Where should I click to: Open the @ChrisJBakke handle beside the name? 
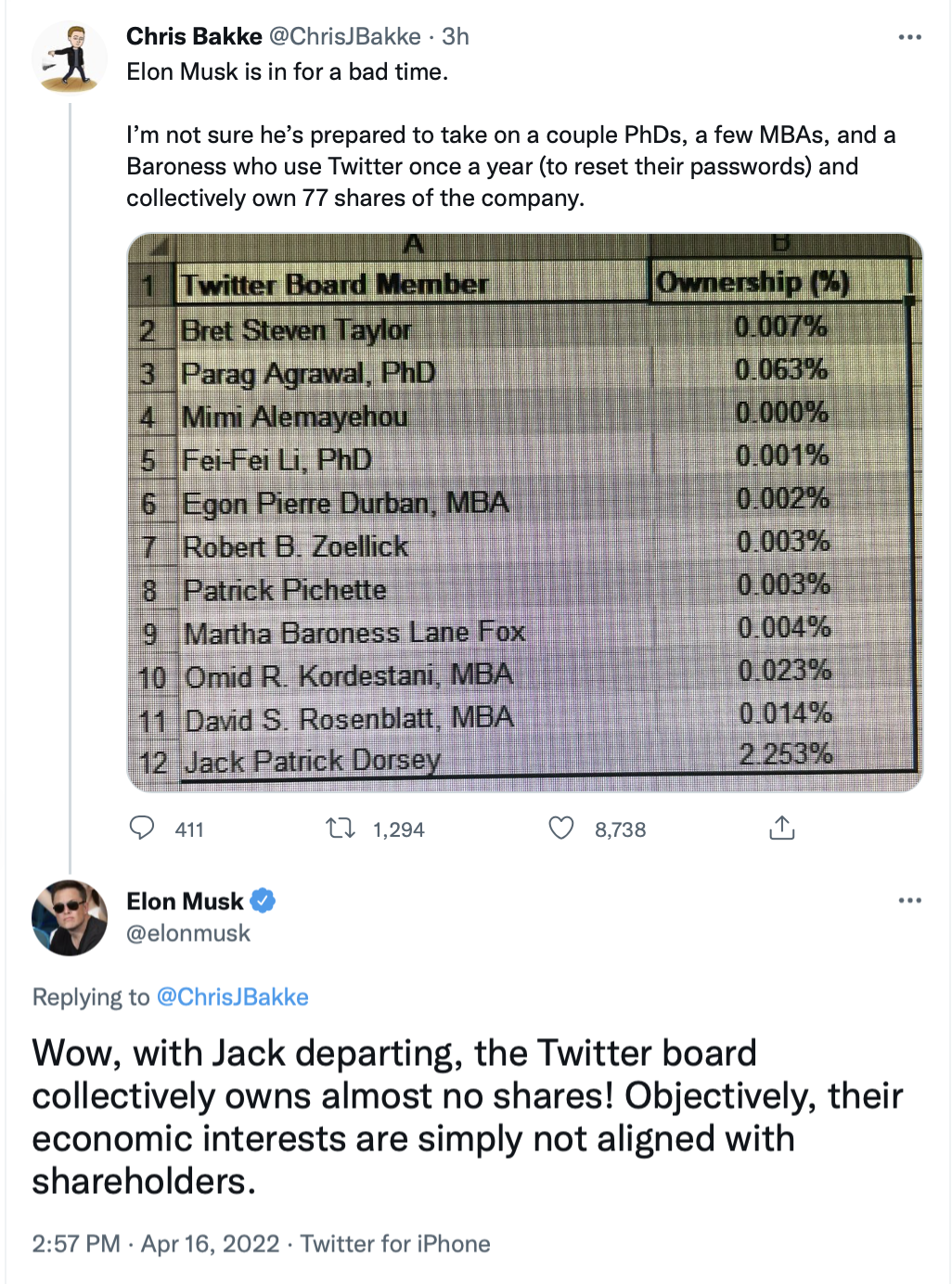[345, 36]
